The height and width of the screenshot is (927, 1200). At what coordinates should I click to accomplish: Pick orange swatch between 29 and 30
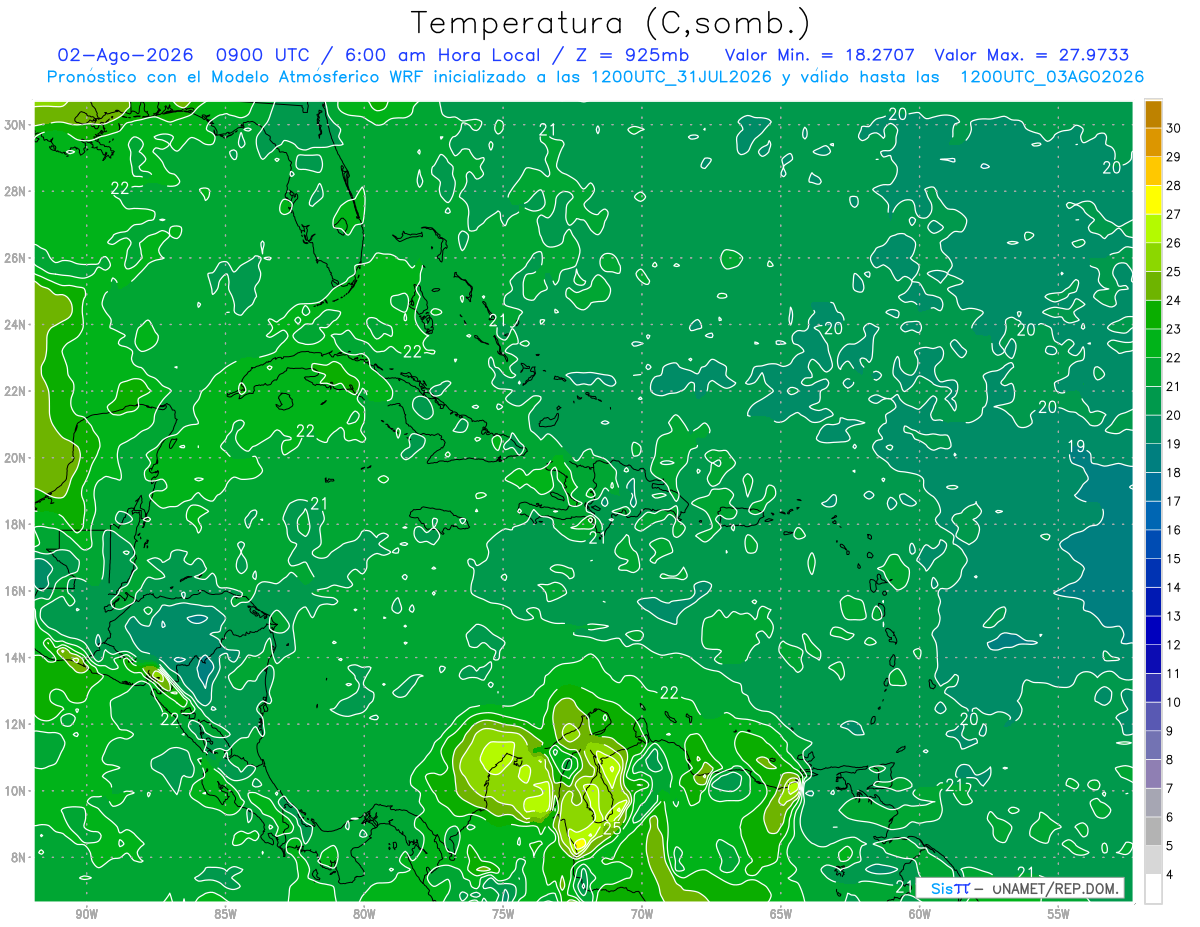point(1153,143)
